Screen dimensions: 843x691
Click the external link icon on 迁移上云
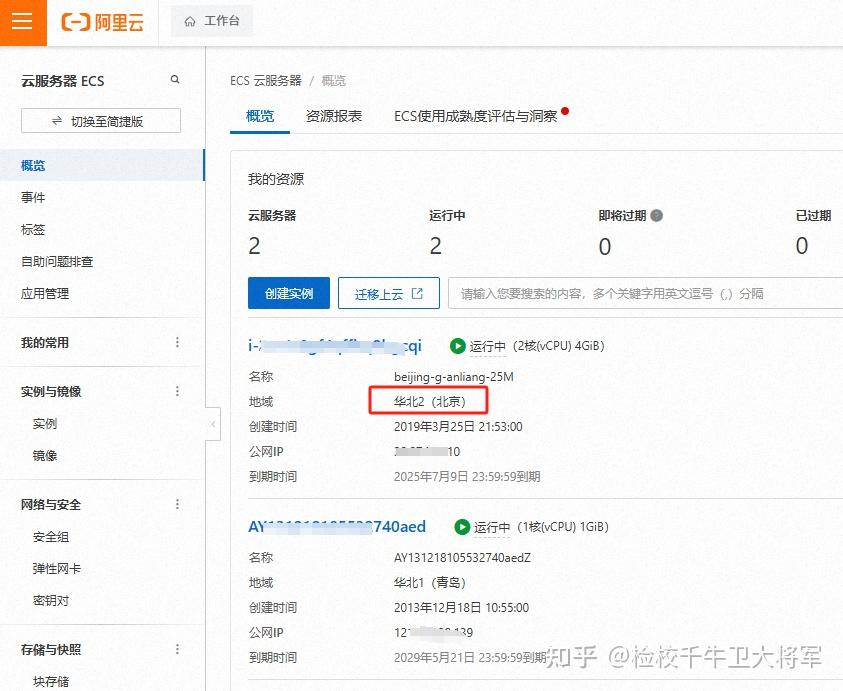(416, 293)
